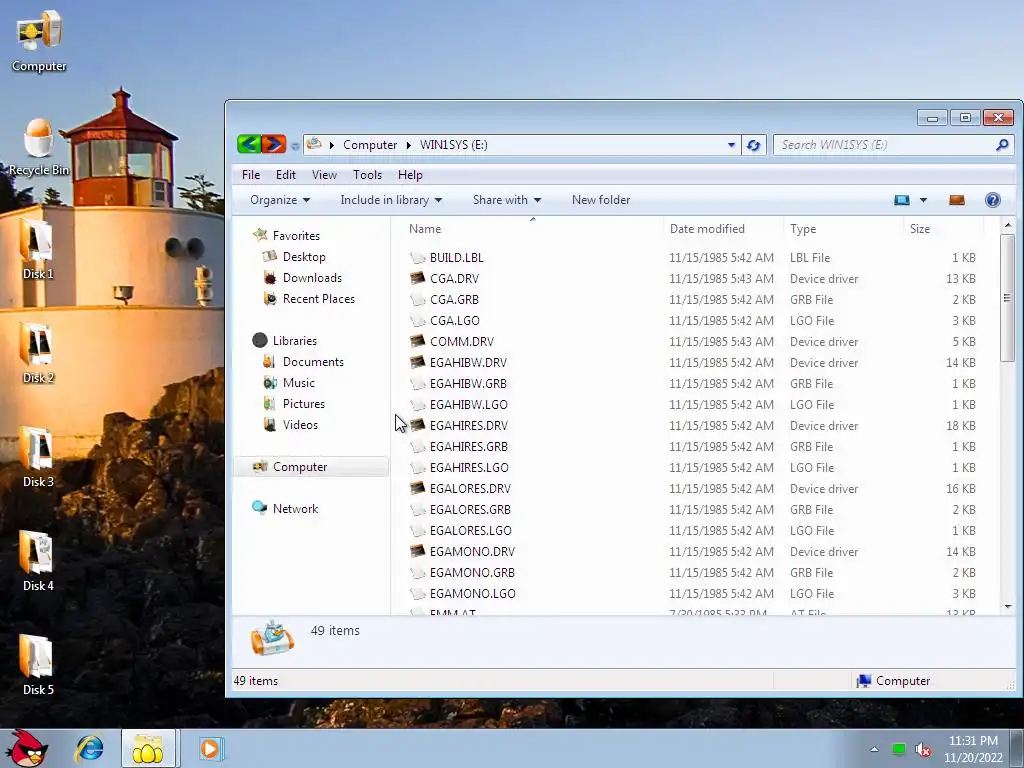The width and height of the screenshot is (1024, 768).
Task: Sort by the Size column header
Action: tap(944, 229)
